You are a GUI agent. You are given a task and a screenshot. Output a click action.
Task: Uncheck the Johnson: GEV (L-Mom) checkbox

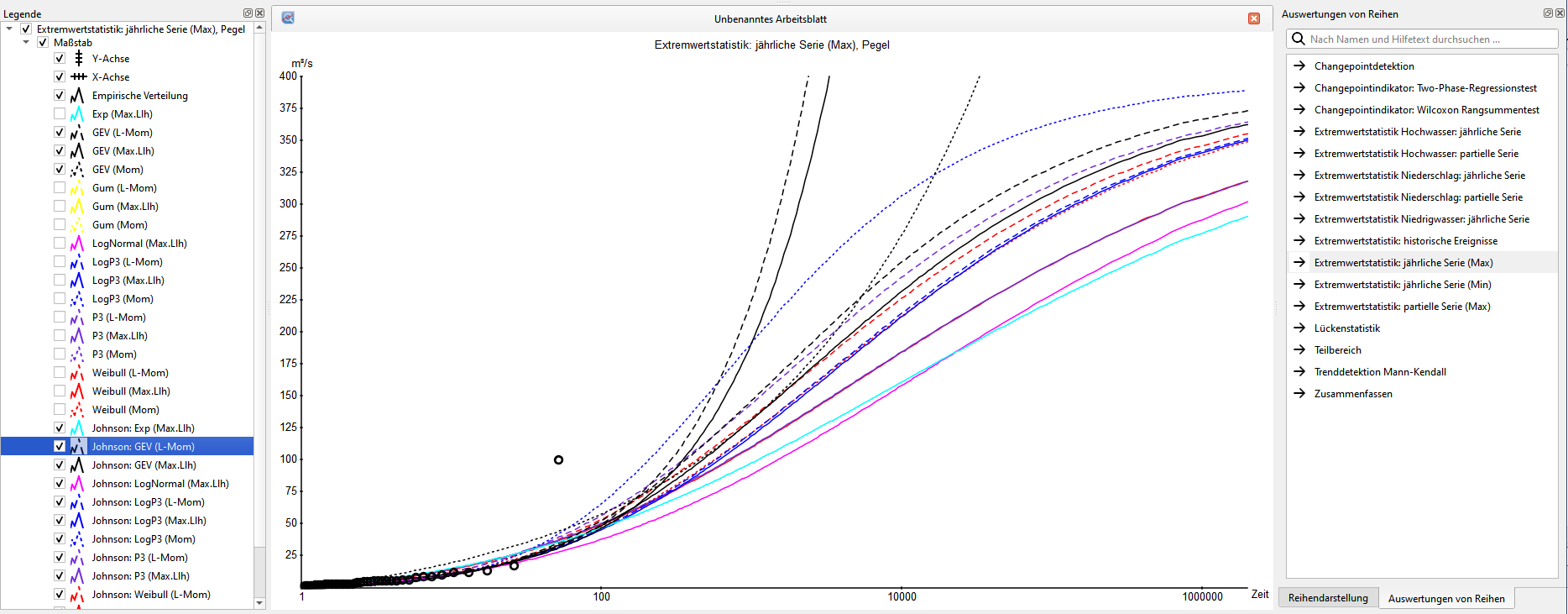[x=60, y=447]
